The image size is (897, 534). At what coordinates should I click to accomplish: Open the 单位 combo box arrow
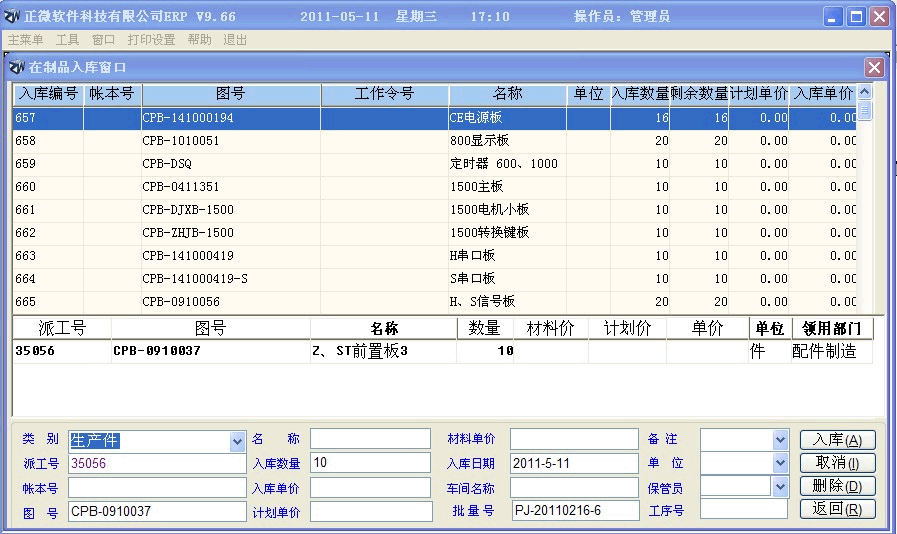click(x=780, y=463)
